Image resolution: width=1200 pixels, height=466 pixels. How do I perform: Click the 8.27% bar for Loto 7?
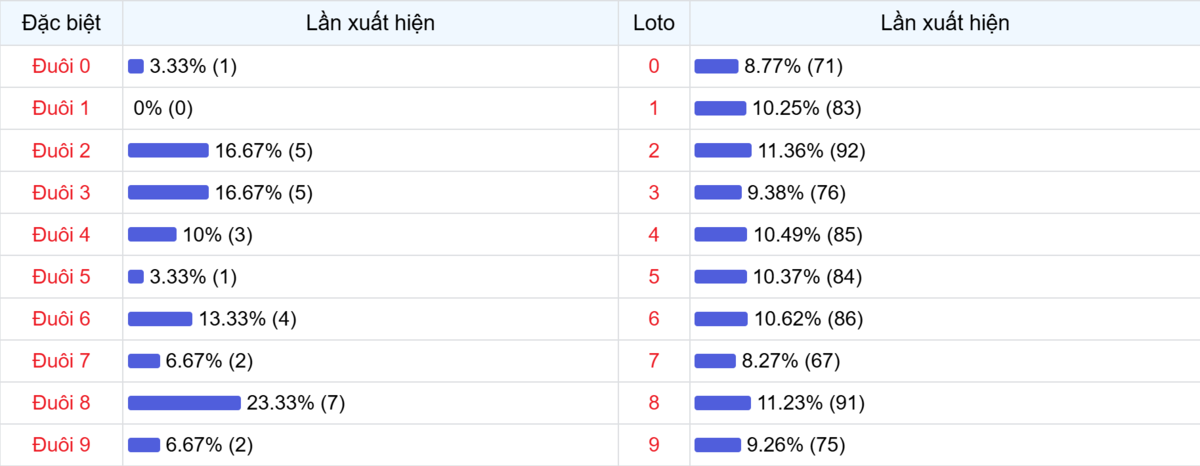[x=715, y=361]
